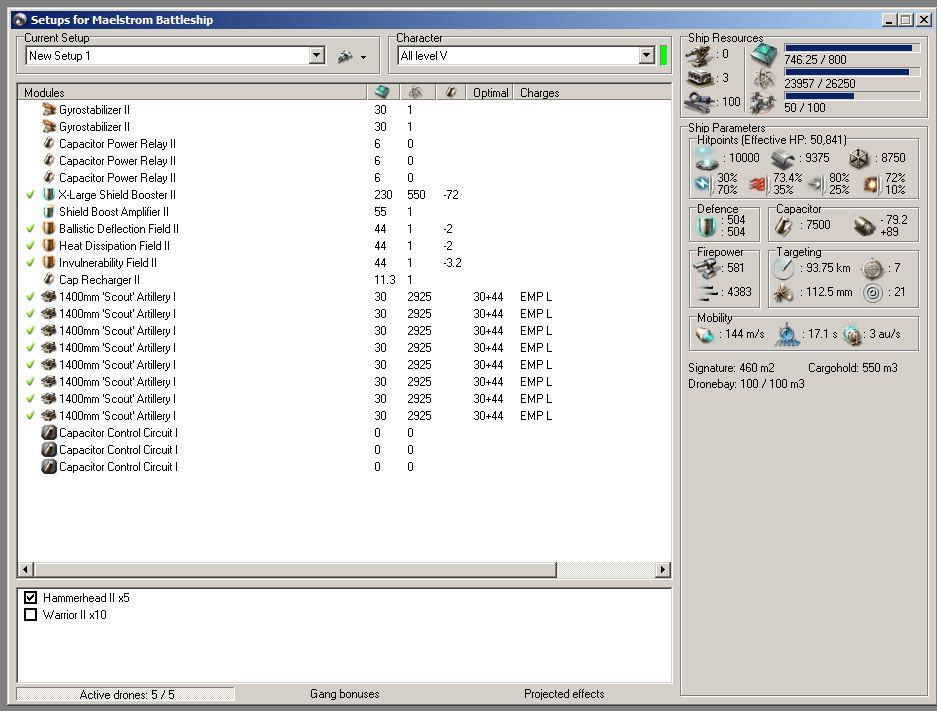Click the CPU usage progress bar
This screenshot has height=711, width=937.
click(x=852, y=48)
